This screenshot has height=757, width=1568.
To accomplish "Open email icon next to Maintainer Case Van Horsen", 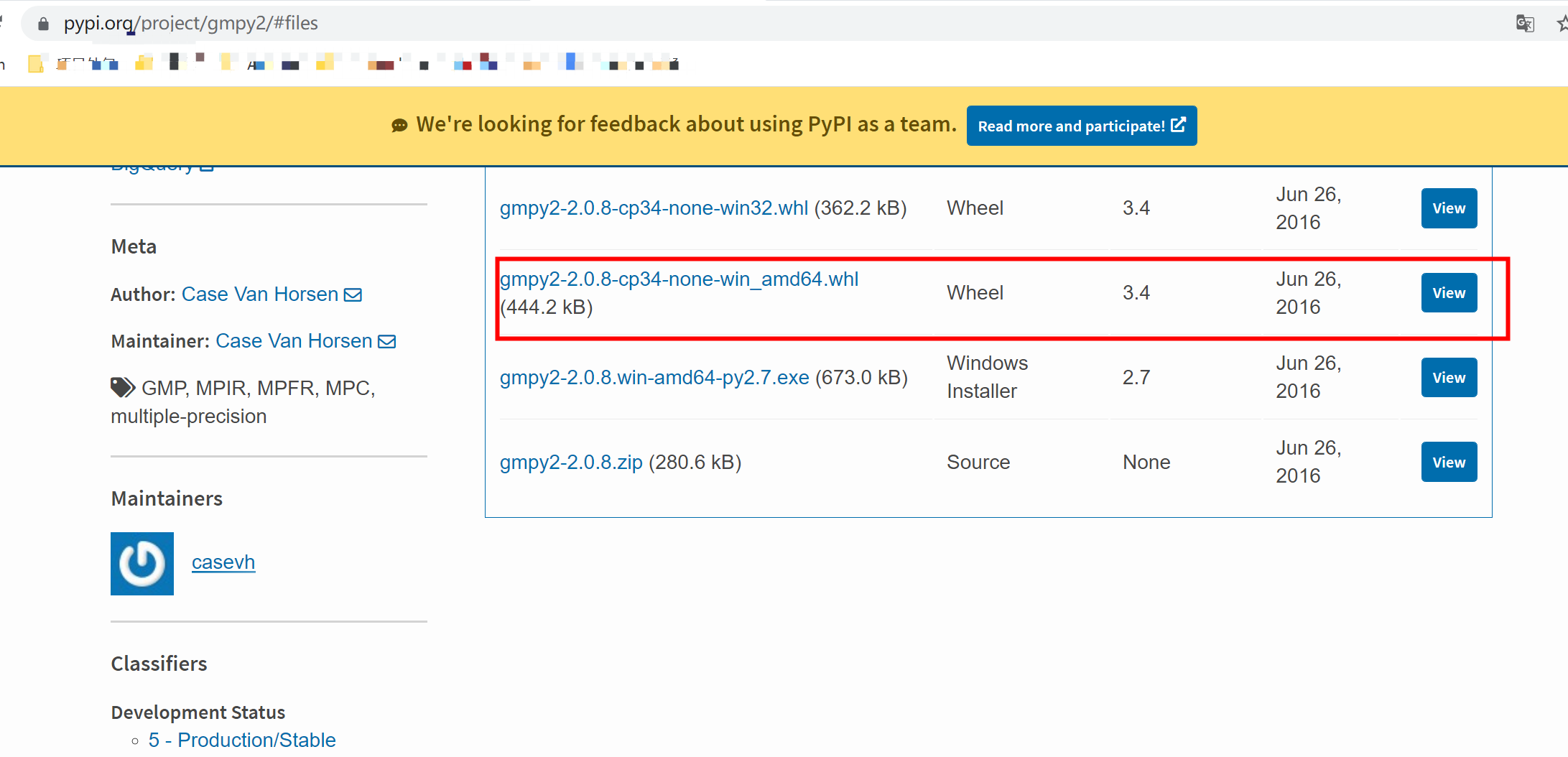I will [x=386, y=341].
